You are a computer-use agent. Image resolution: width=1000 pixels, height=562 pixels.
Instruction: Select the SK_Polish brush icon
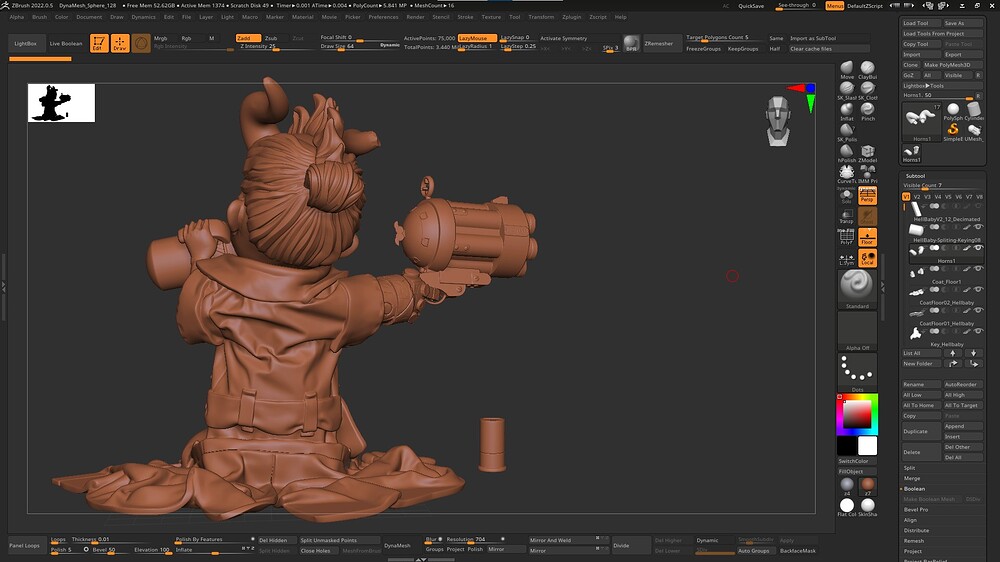[x=846, y=130]
